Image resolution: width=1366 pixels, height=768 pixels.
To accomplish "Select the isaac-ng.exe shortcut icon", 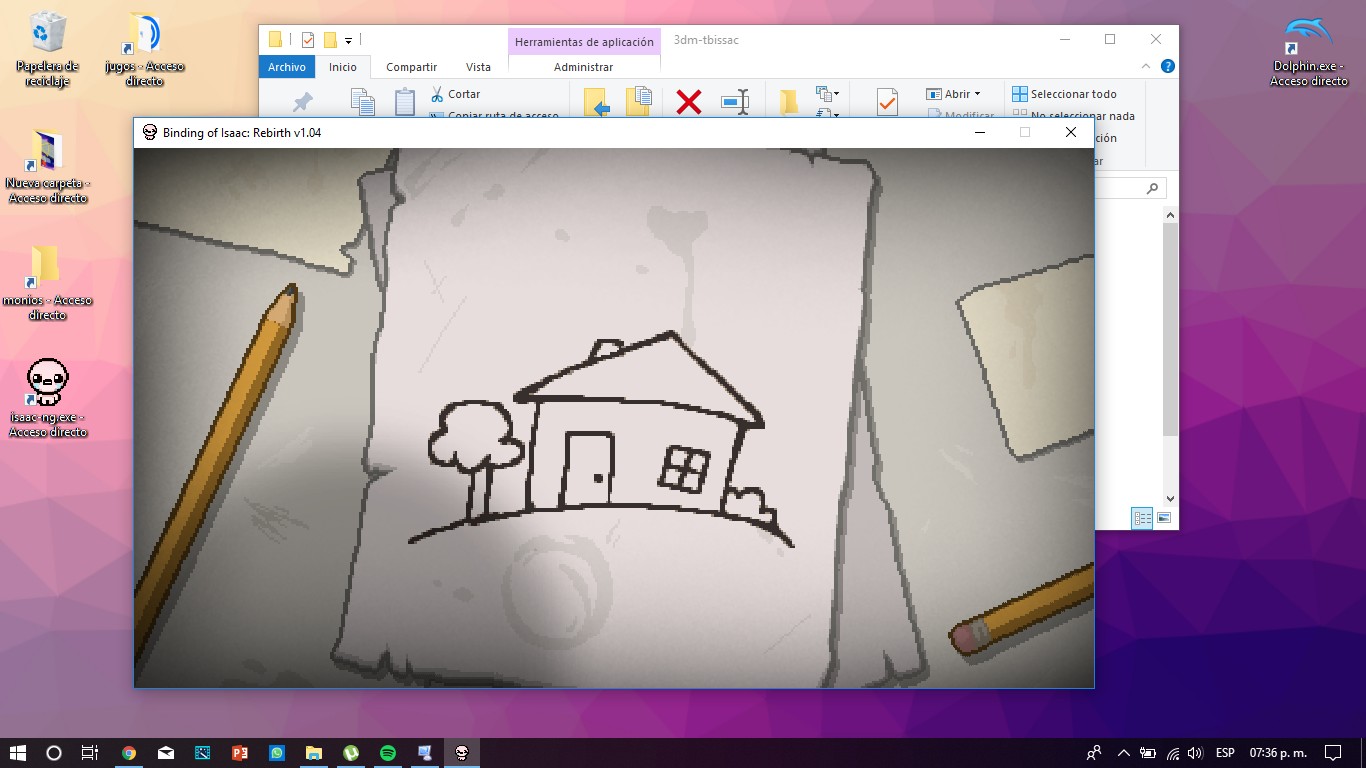I will pyautogui.click(x=47, y=398).
